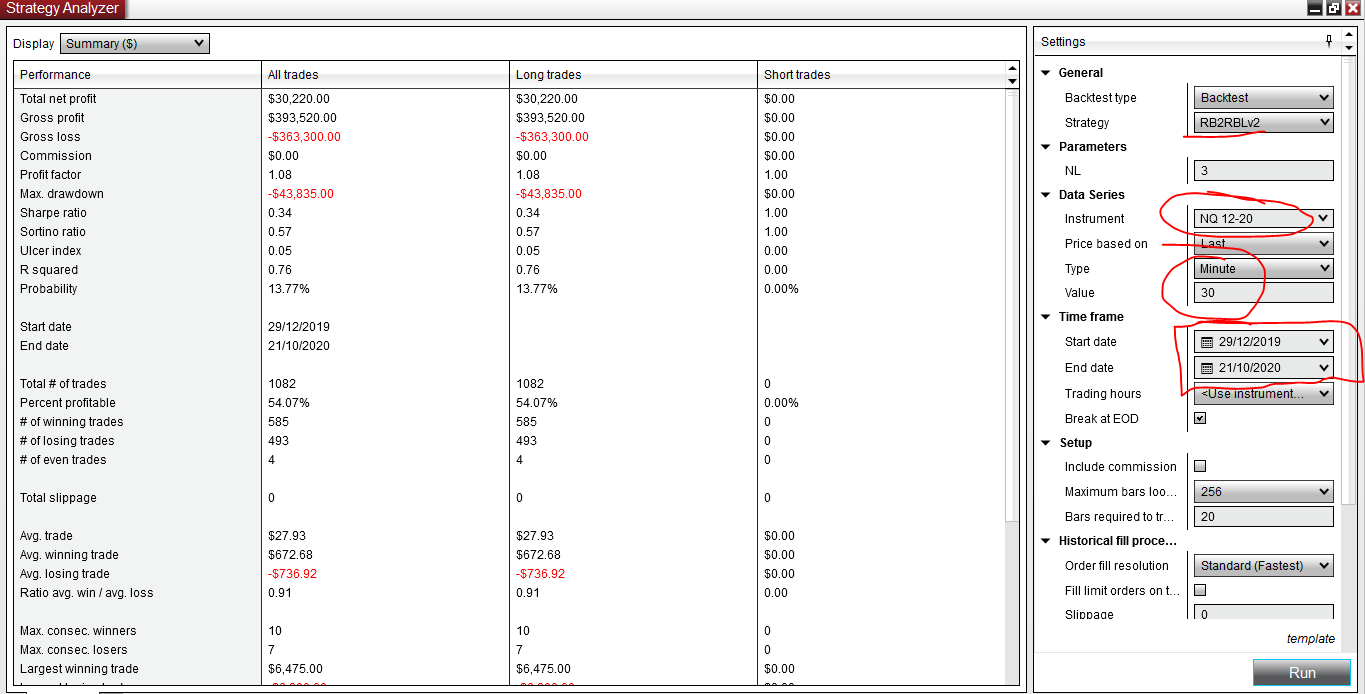The width and height of the screenshot is (1365, 694).
Task: Collapse the Historical fill processing section
Action: pos(1047,541)
